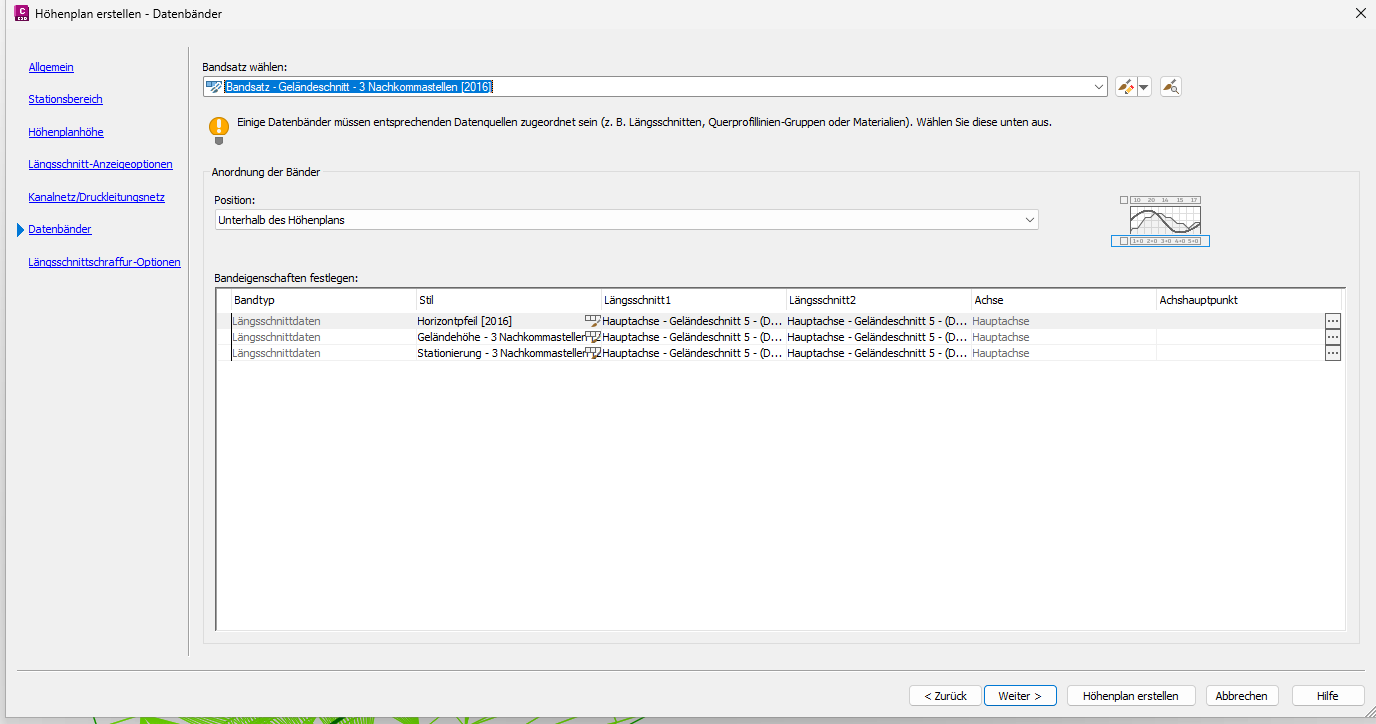Click the Stil column header
The width and height of the screenshot is (1376, 724).
(x=508, y=300)
